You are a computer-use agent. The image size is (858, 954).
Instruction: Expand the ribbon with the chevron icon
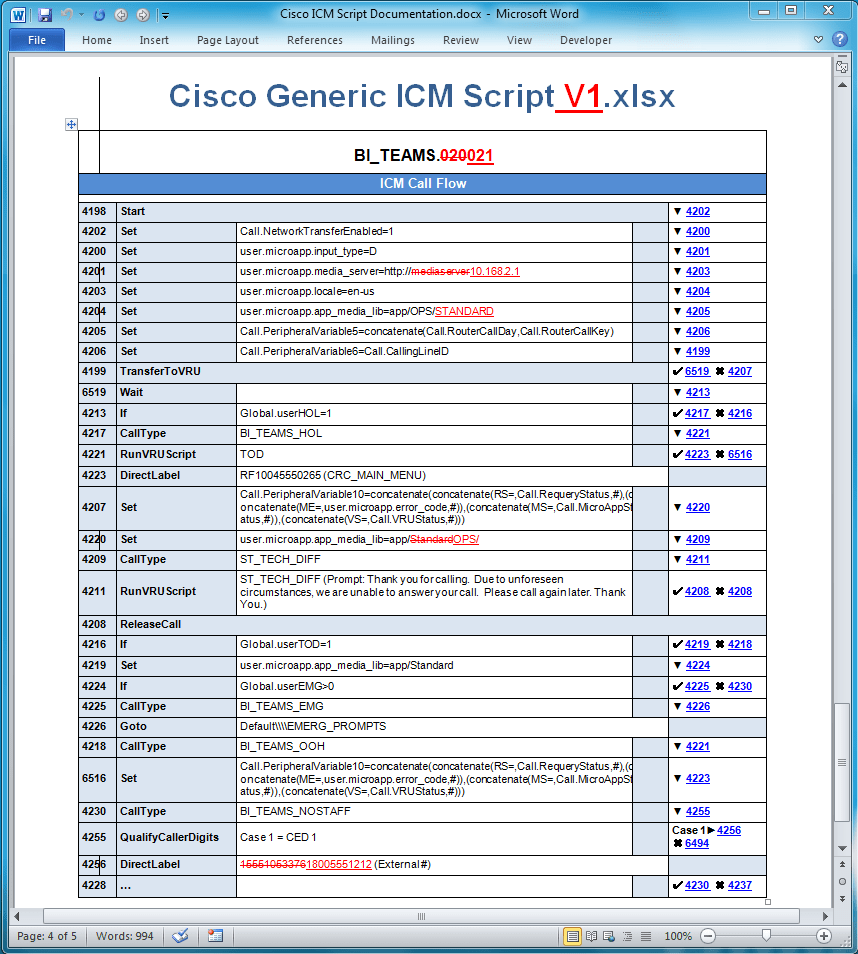coord(818,40)
